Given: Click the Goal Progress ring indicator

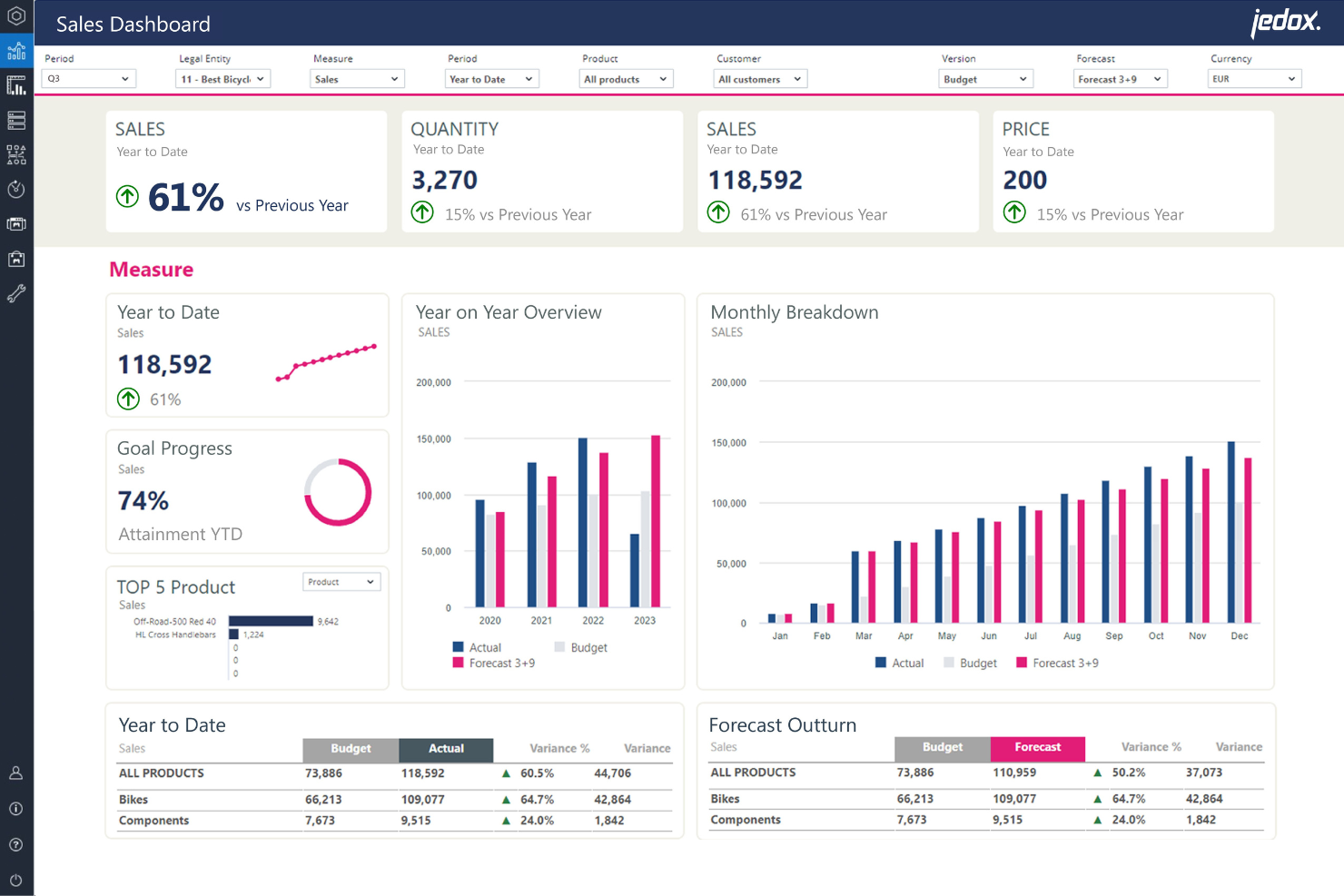Looking at the screenshot, I should pyautogui.click(x=338, y=492).
